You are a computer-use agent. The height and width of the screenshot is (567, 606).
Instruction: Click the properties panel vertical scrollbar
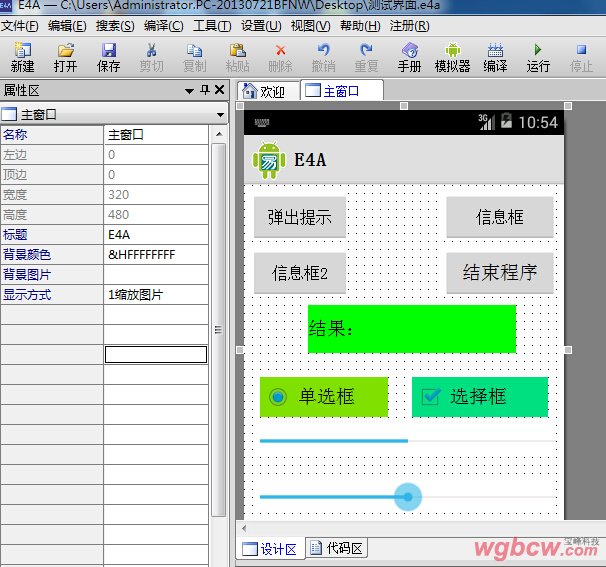click(219, 330)
